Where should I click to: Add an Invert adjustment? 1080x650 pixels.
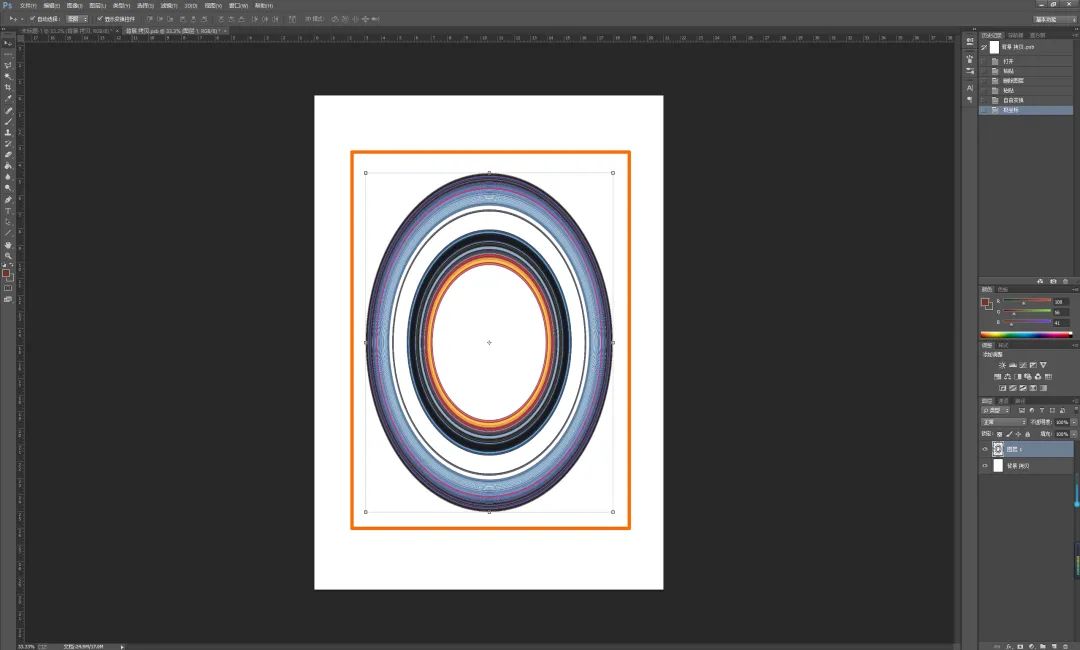coord(1002,388)
